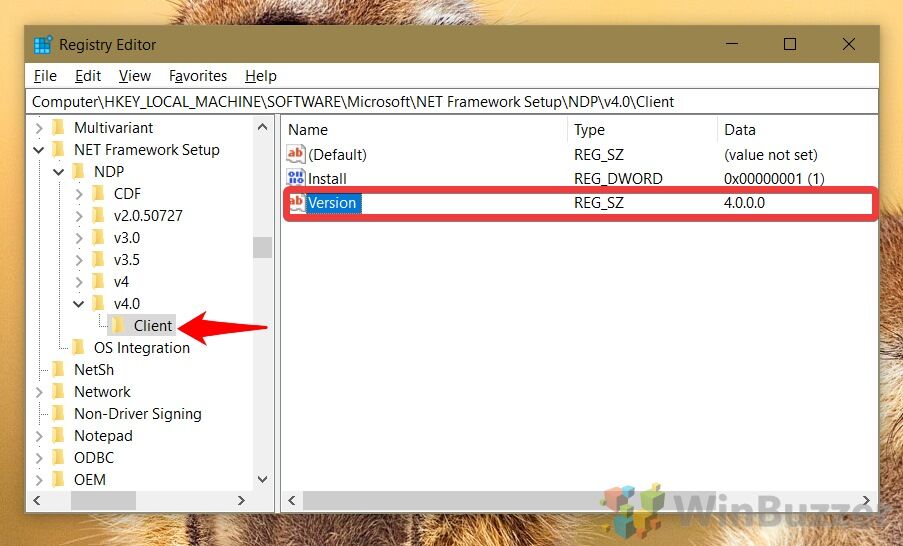Click the Version string value icon
This screenshot has width=903, height=546.
coord(296,203)
